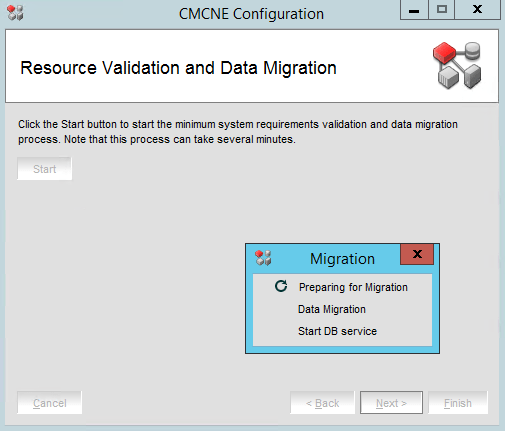Click the grayed-out Start button
This screenshot has height=431, width=505.
45,169
